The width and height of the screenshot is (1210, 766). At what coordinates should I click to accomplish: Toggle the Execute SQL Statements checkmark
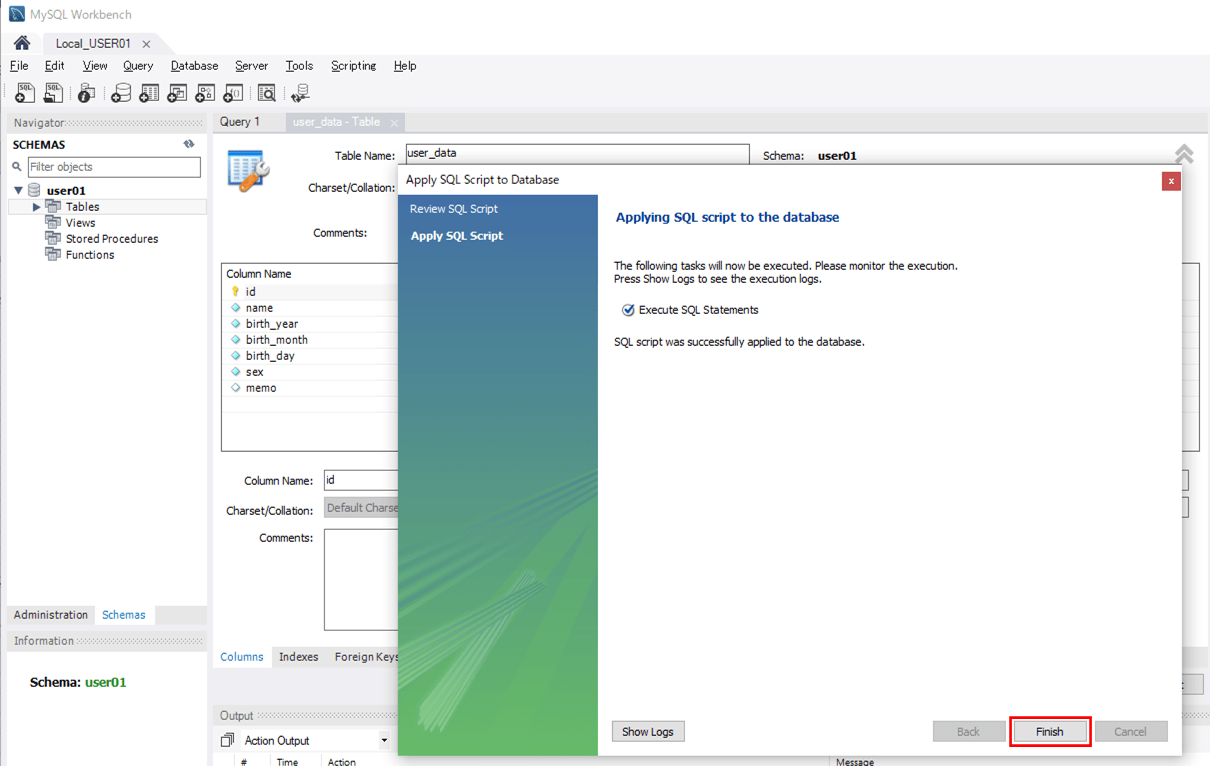point(628,310)
